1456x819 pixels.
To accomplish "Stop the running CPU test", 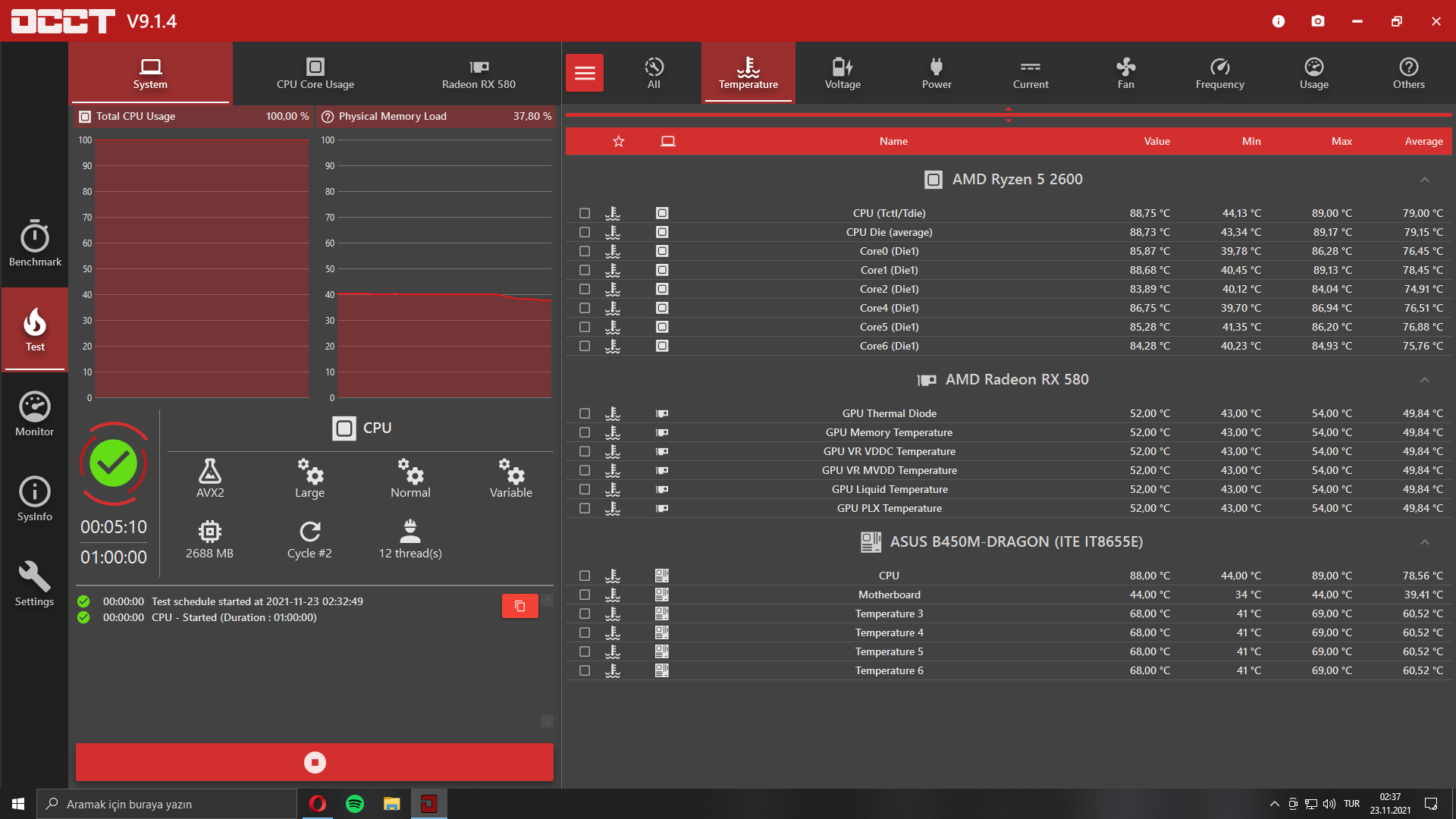I will coord(315,762).
